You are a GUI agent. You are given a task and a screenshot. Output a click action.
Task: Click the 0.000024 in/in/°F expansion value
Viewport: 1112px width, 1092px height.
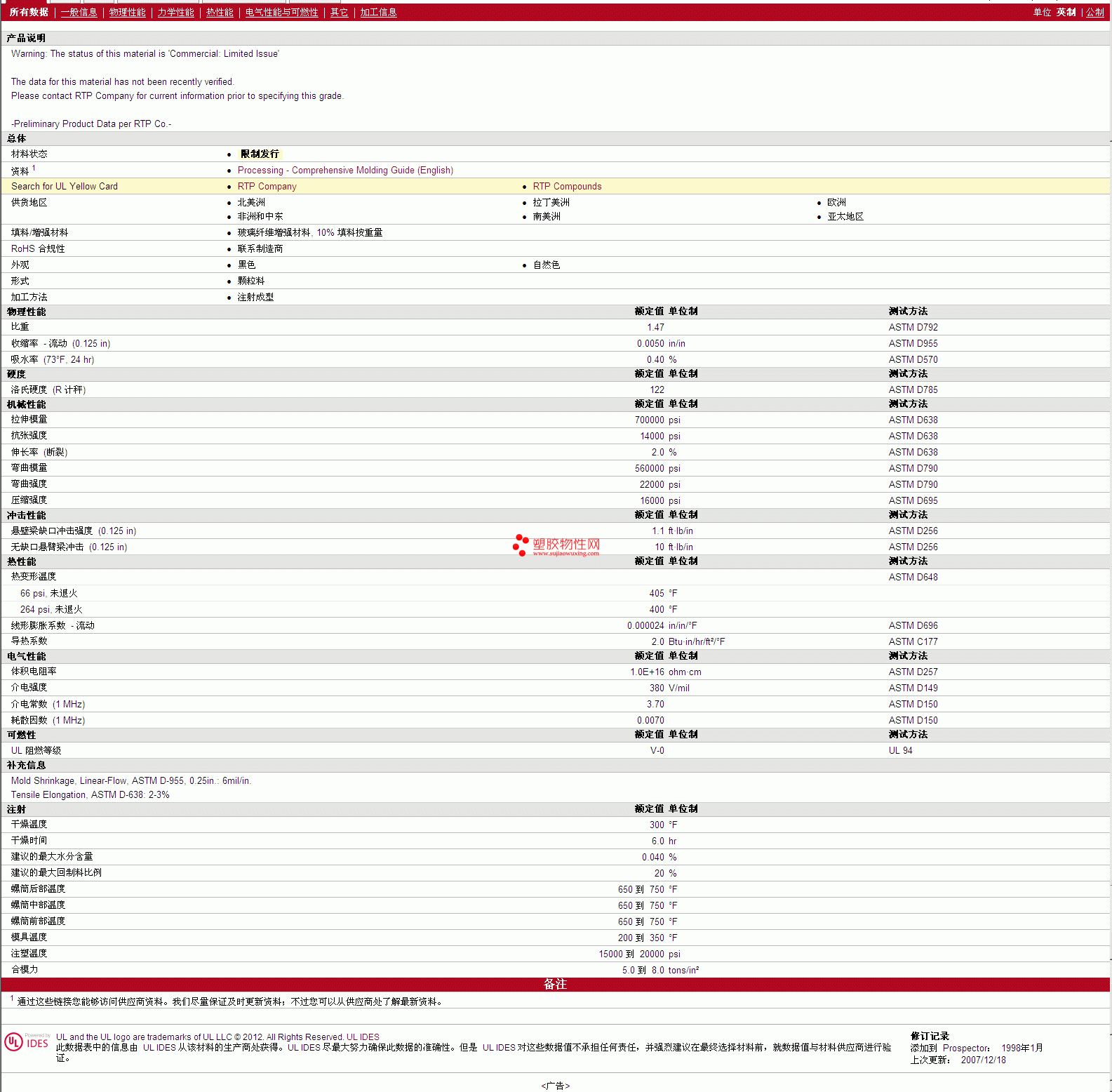tap(662, 625)
